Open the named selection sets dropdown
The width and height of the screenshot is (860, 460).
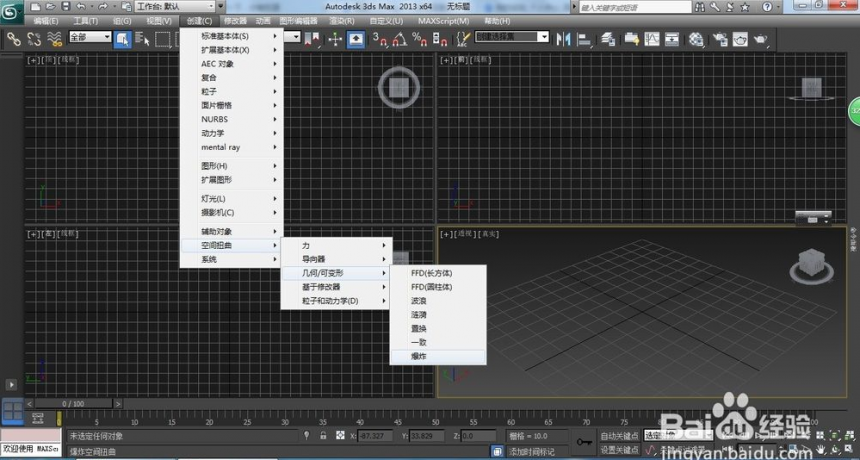511,37
